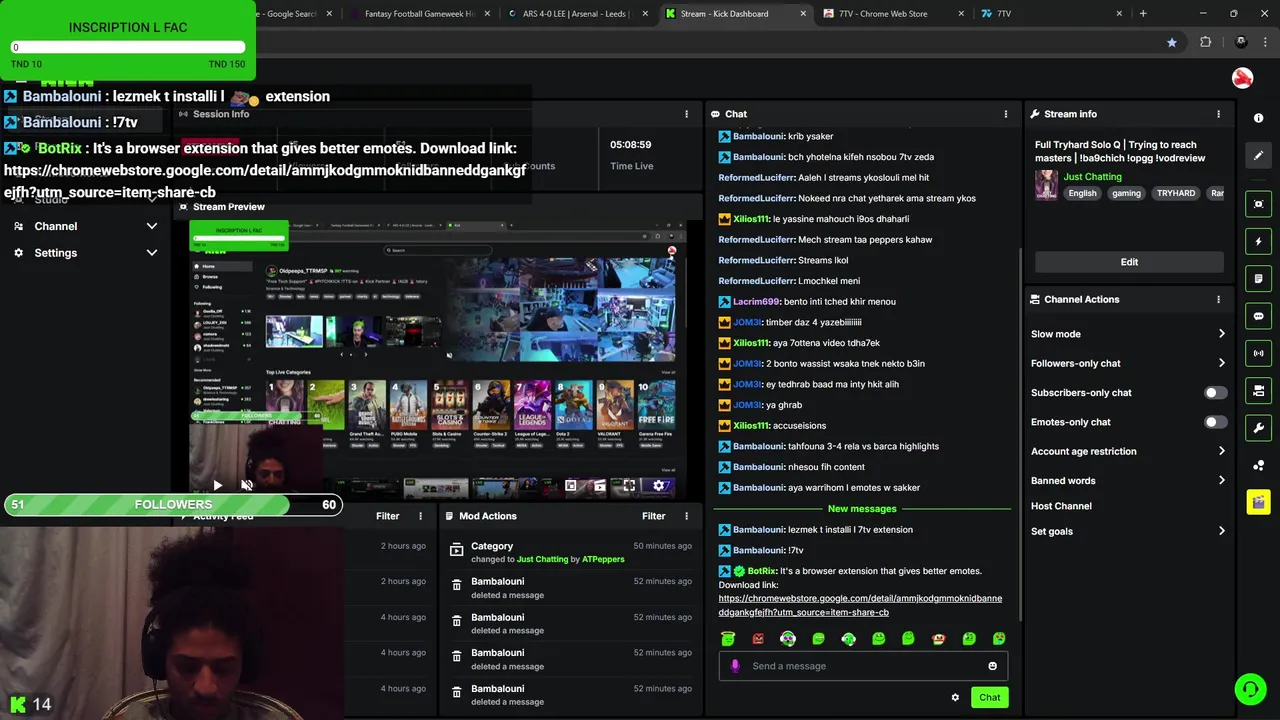1280x720 pixels.
Task: Click ATPeppers name in Mod Actions
Action: 603,559
